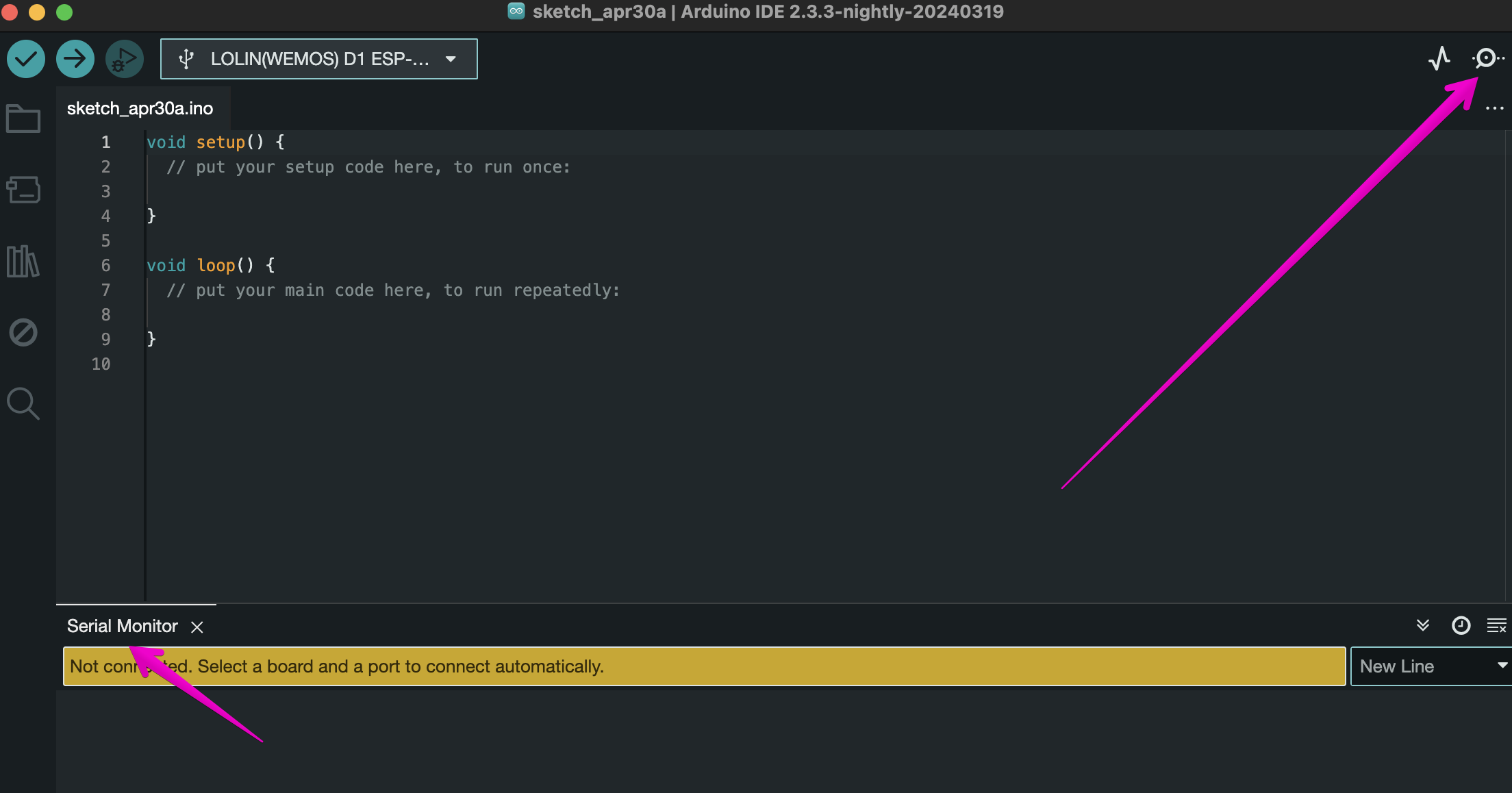Close the Serial Monitor tab

pos(197,627)
